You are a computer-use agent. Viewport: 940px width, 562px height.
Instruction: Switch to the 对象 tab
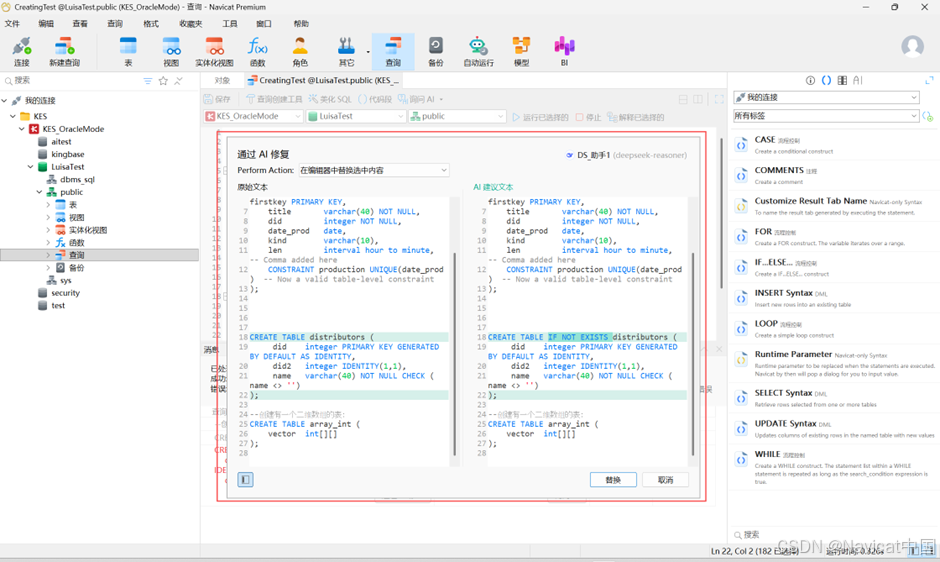point(222,80)
